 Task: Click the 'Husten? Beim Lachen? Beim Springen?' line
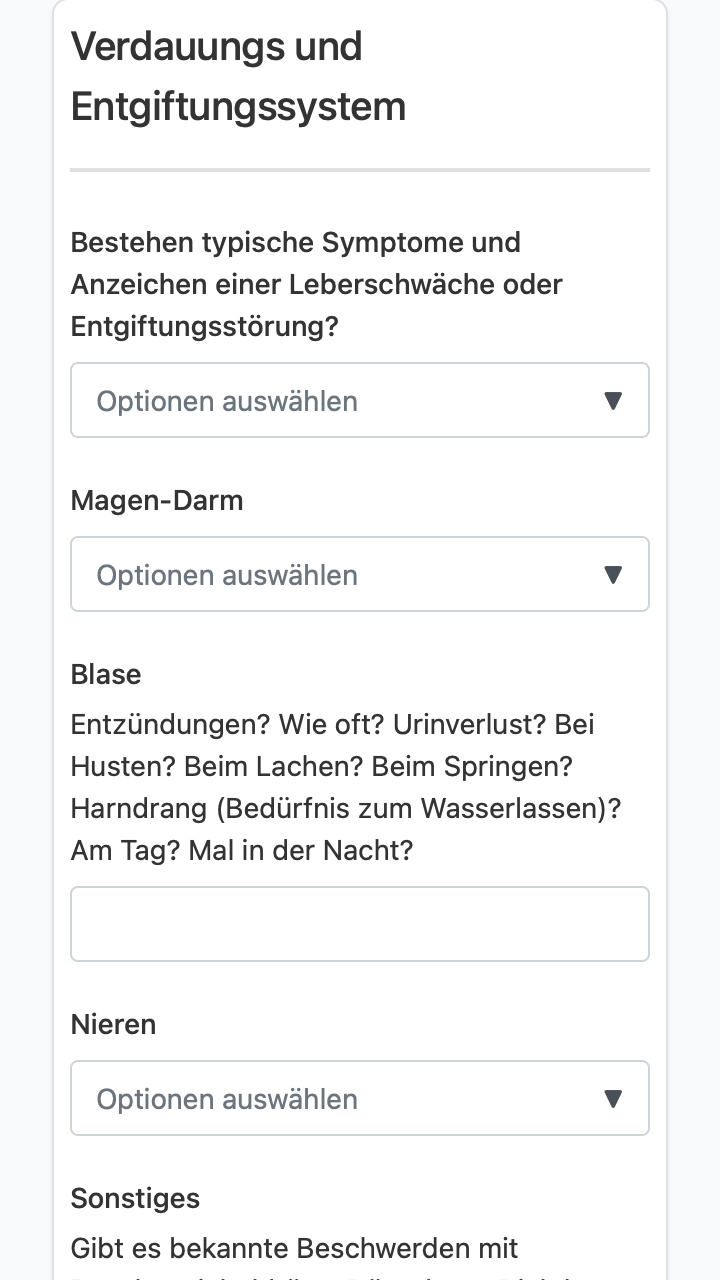pos(321,766)
